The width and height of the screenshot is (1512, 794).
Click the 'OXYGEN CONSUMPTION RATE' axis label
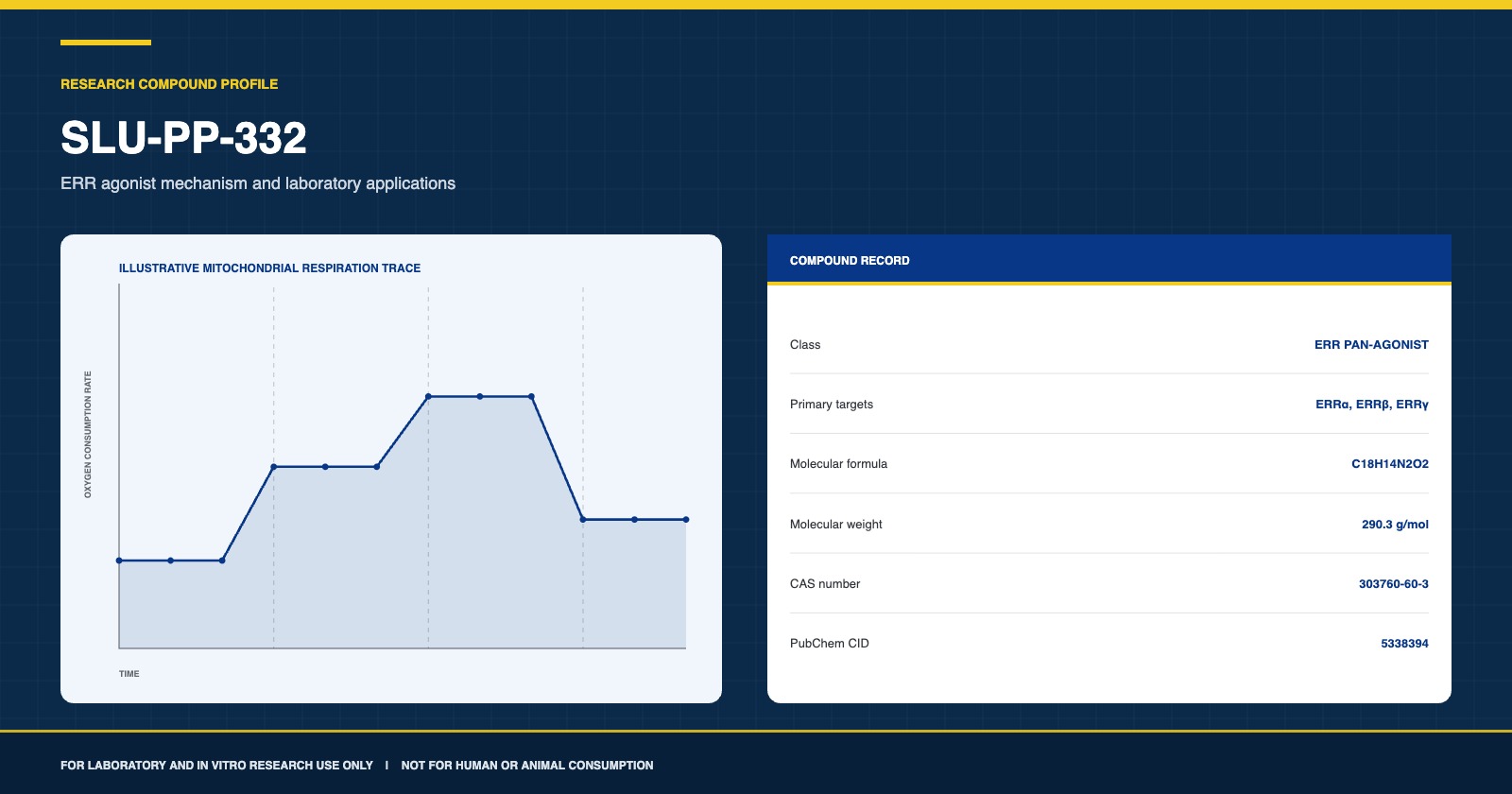tap(88, 434)
